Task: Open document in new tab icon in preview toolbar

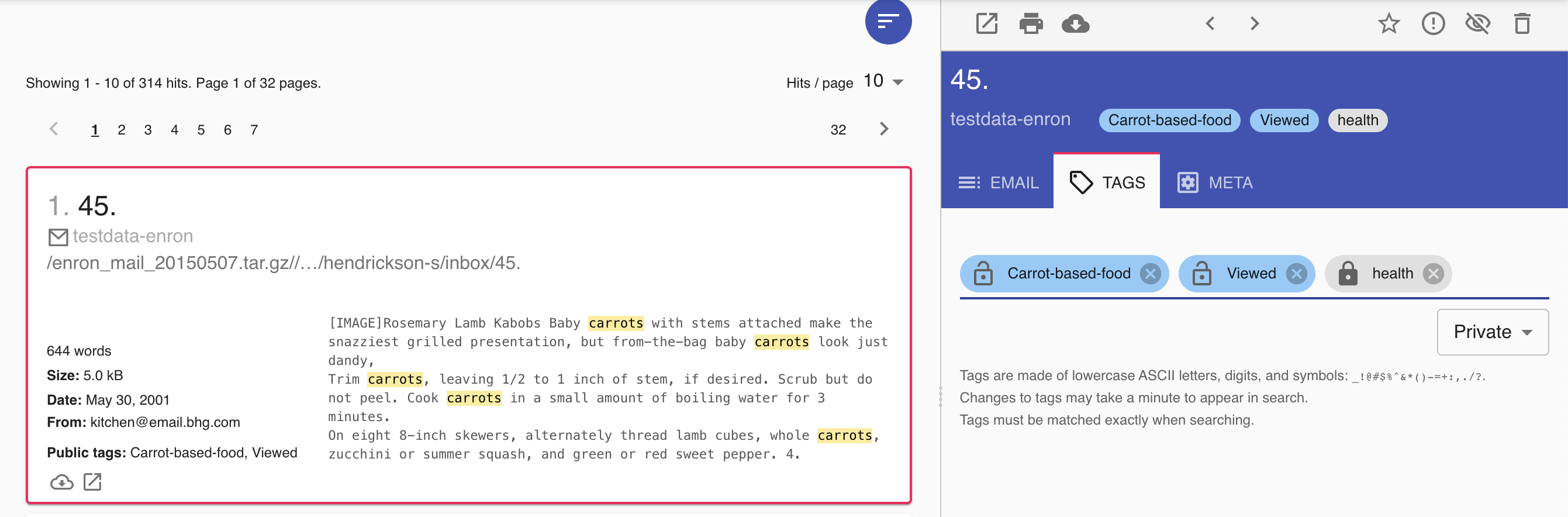Action: coord(986,24)
